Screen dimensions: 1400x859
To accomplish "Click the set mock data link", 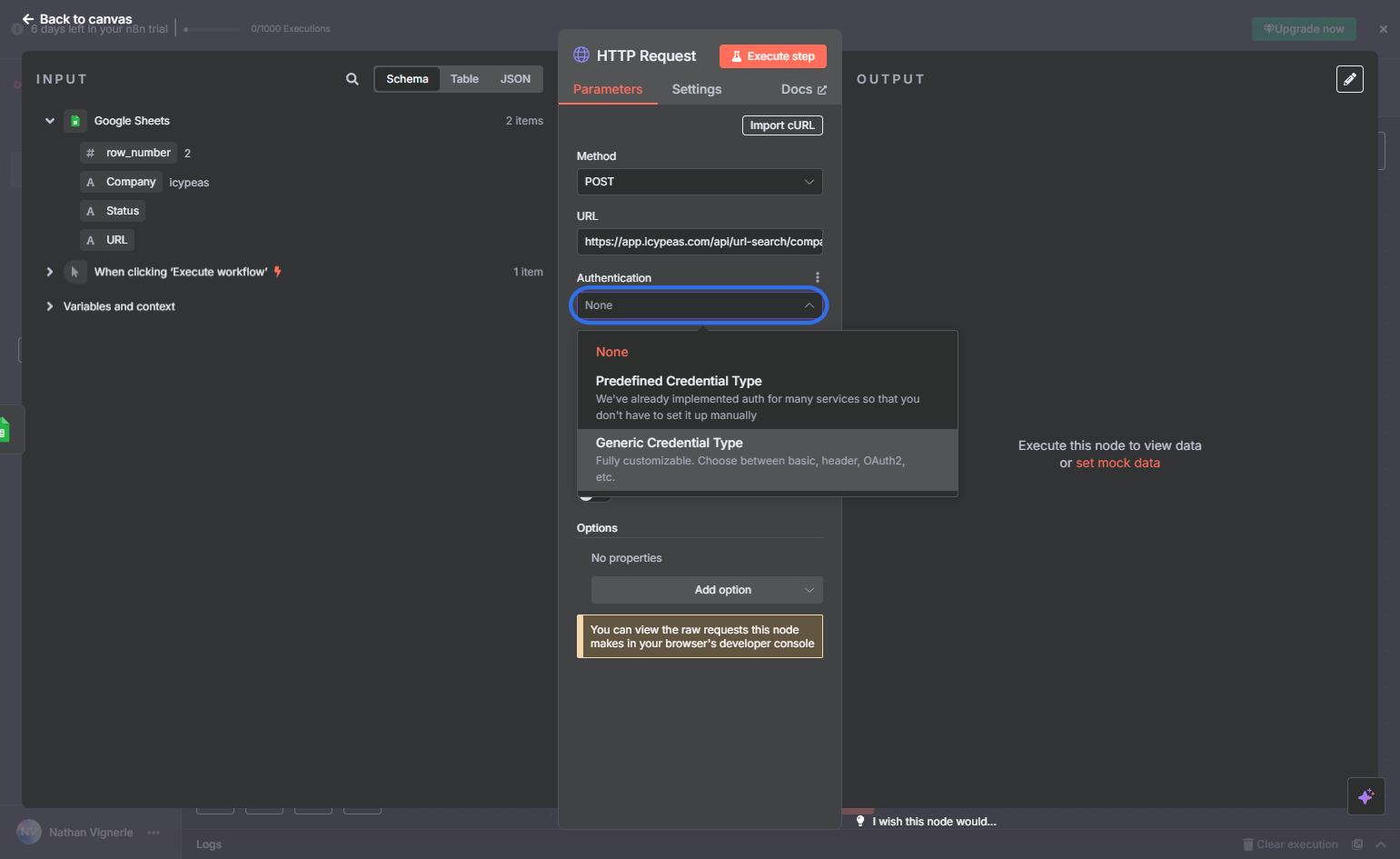I will point(1117,463).
